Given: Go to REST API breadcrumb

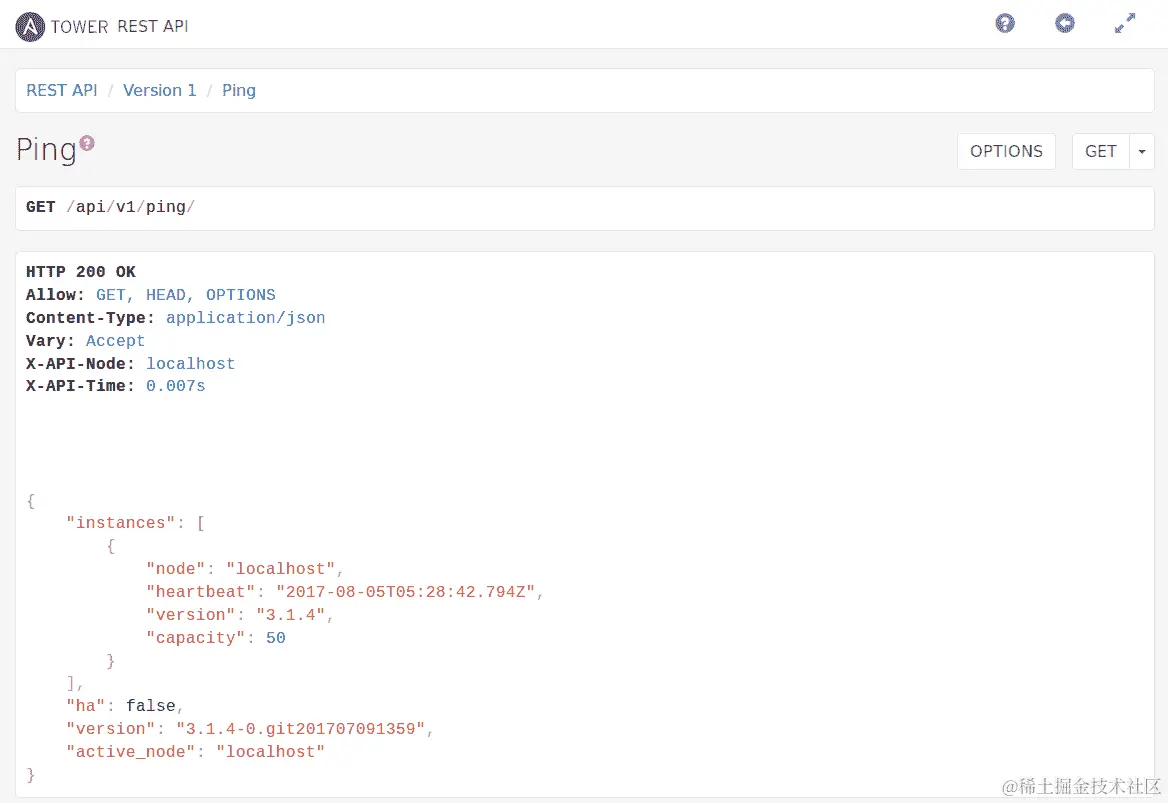Looking at the screenshot, I should coord(62,91).
